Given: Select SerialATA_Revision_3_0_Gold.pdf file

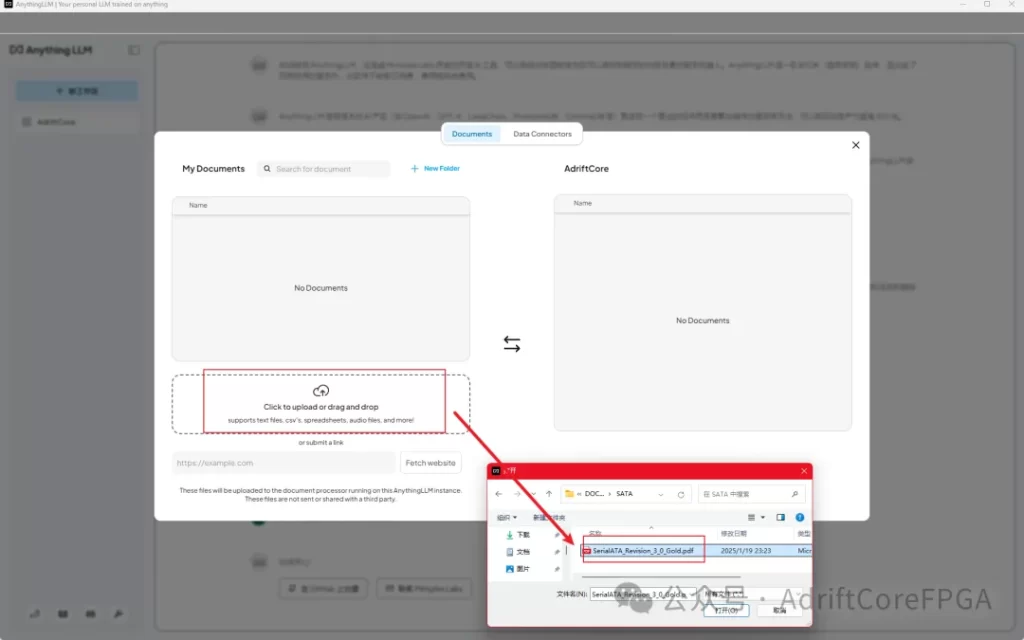Looking at the screenshot, I should pos(643,551).
